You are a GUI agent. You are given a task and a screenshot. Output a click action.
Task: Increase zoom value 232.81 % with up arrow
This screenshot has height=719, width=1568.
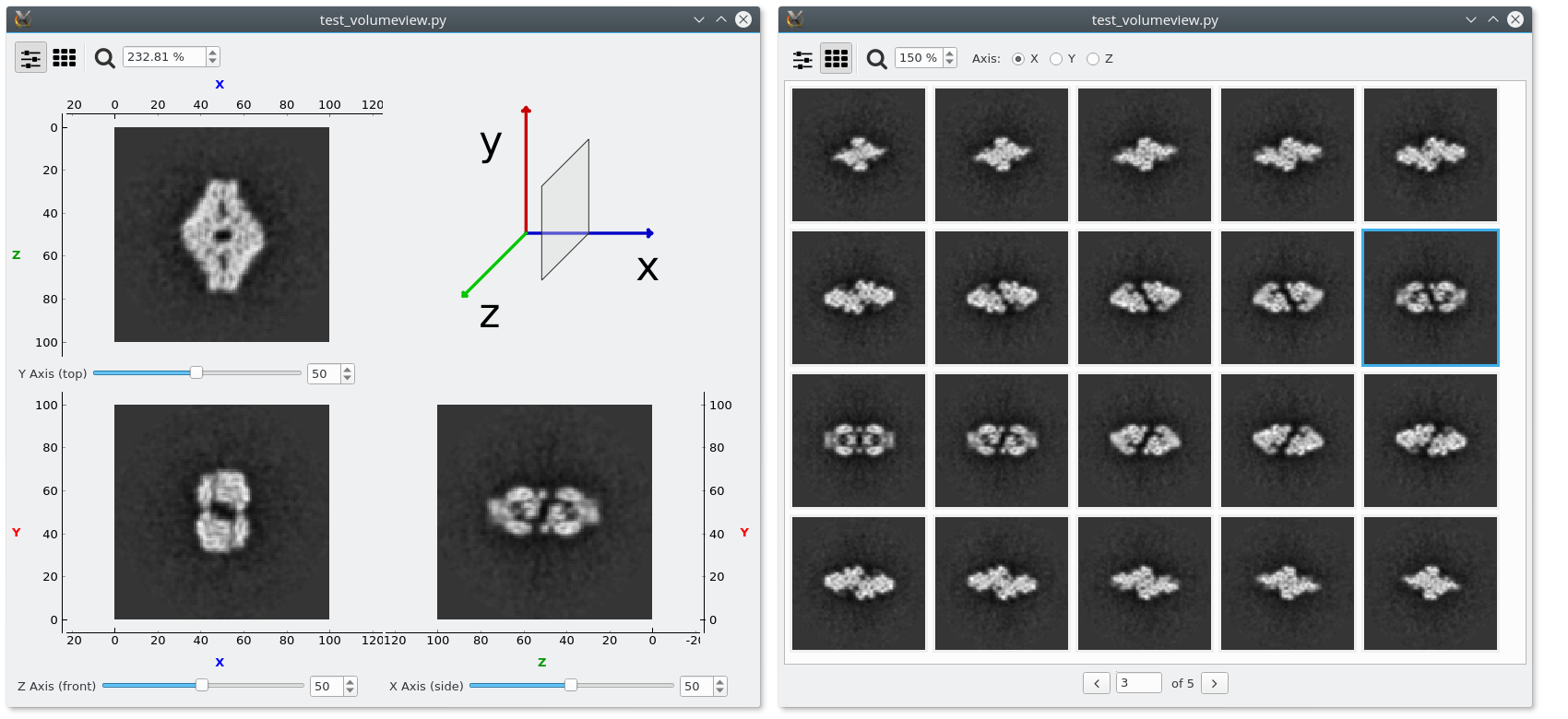coord(213,53)
